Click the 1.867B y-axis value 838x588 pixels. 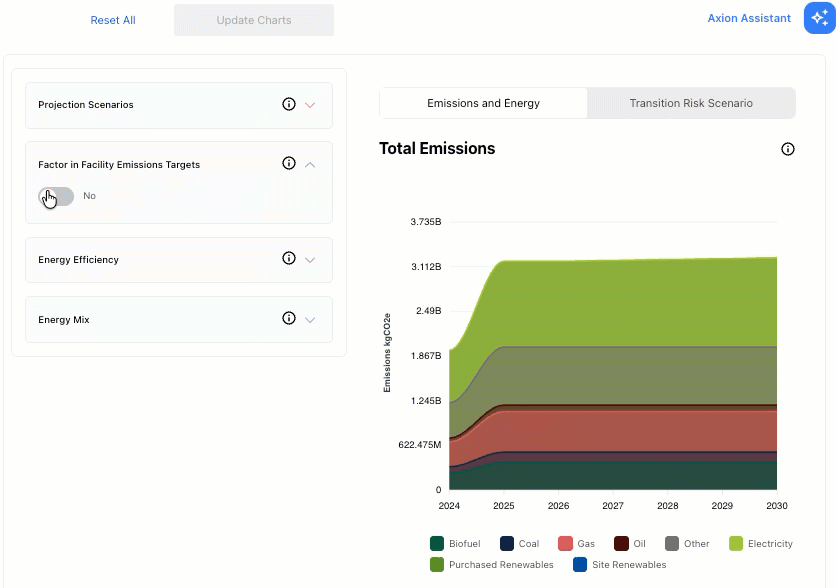(x=426, y=356)
